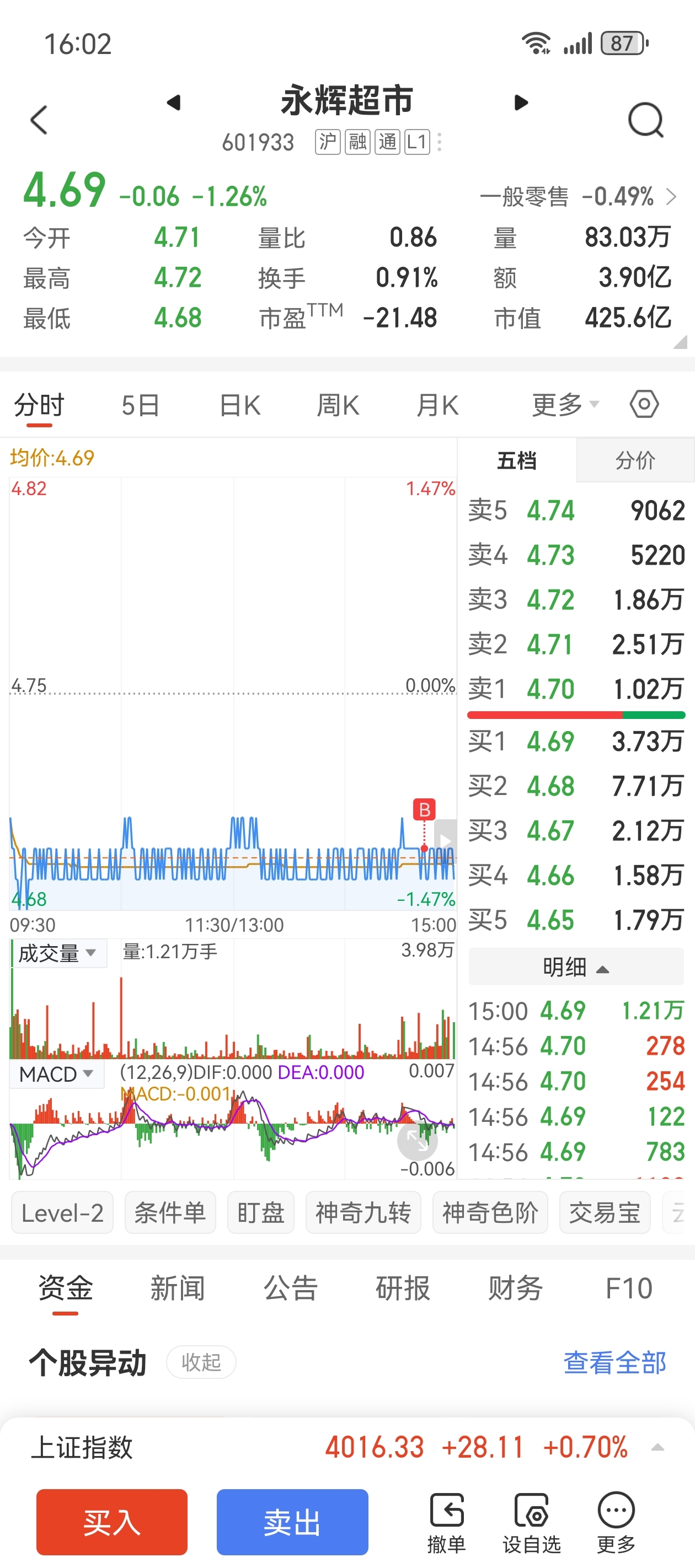Viewport: 695px width, 1568px height.
Task: Switch to 五档 order book tab
Action: pos(516,460)
